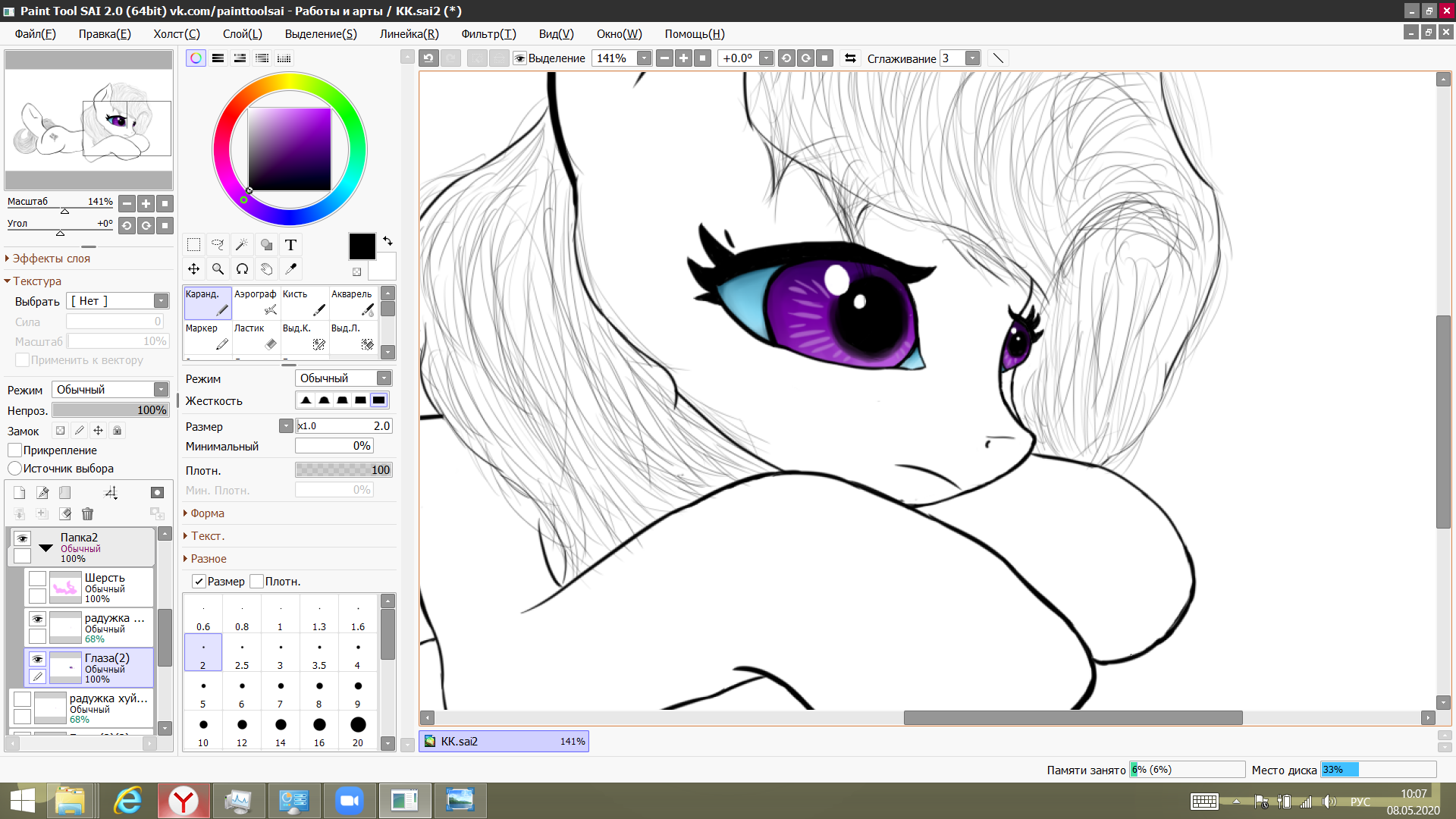Uncheck the Размер pressure checkbox
Screen dimensions: 1456x819
[199, 582]
